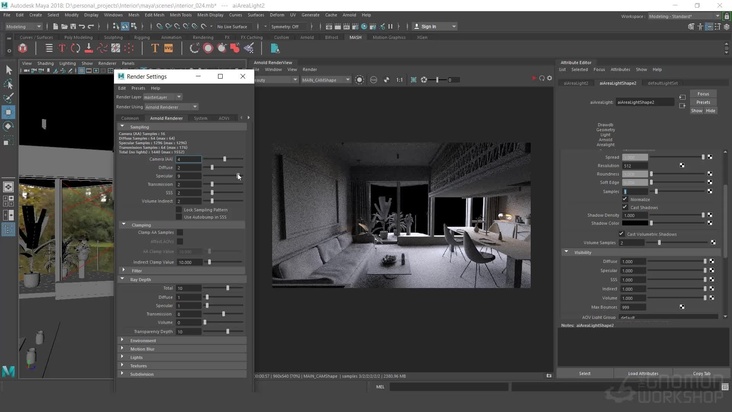Click the Focus button in Attribute Editor
This screenshot has width=732, height=412.
pyautogui.click(x=703, y=94)
